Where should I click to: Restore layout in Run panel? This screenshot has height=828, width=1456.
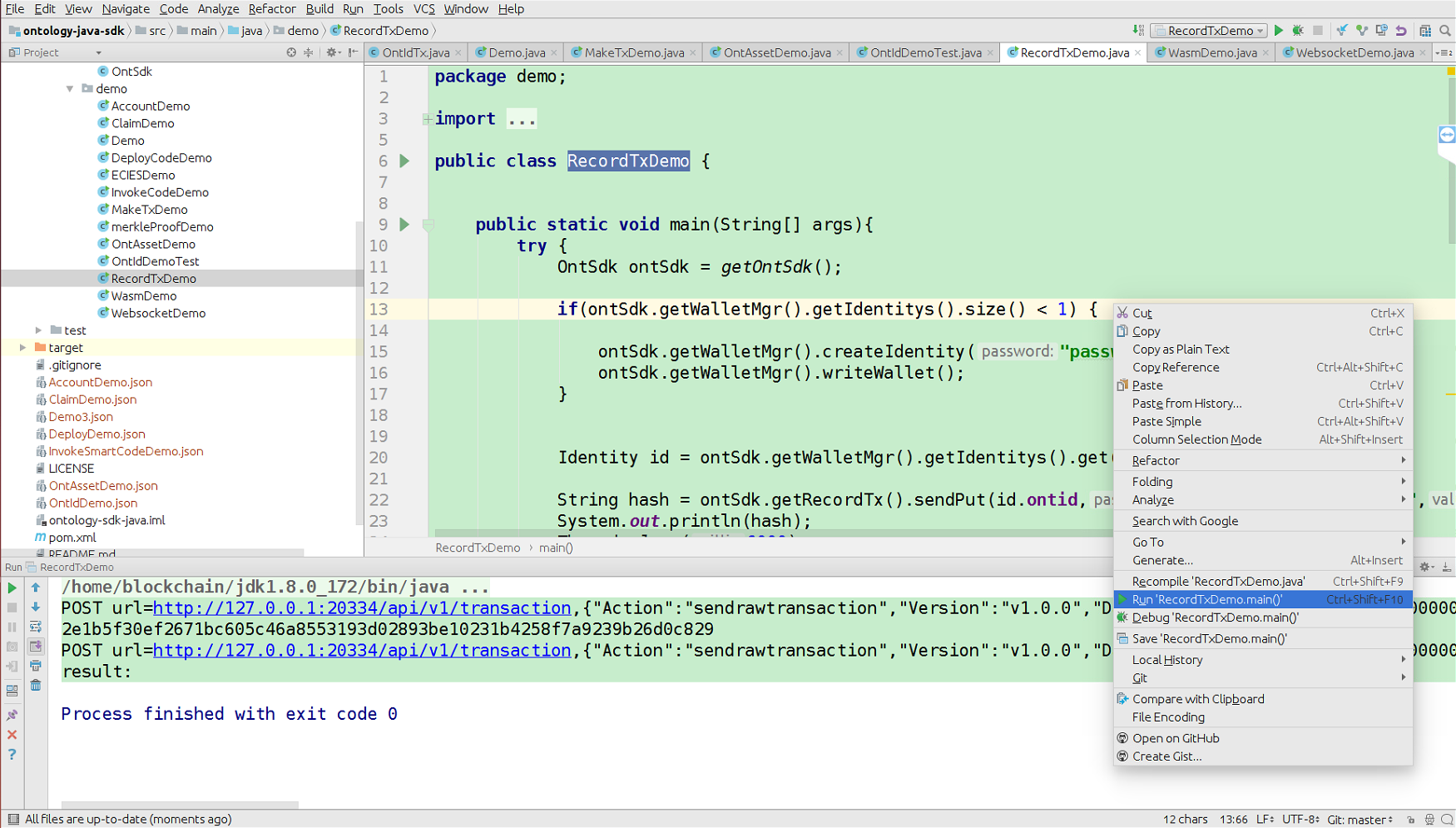[x=12, y=690]
